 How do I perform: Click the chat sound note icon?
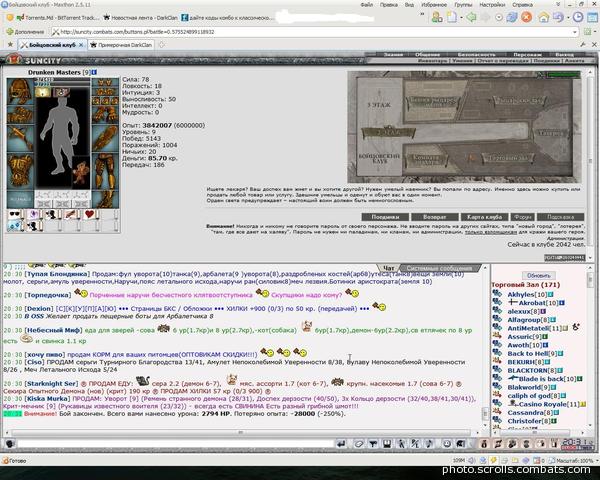click(x=429, y=444)
